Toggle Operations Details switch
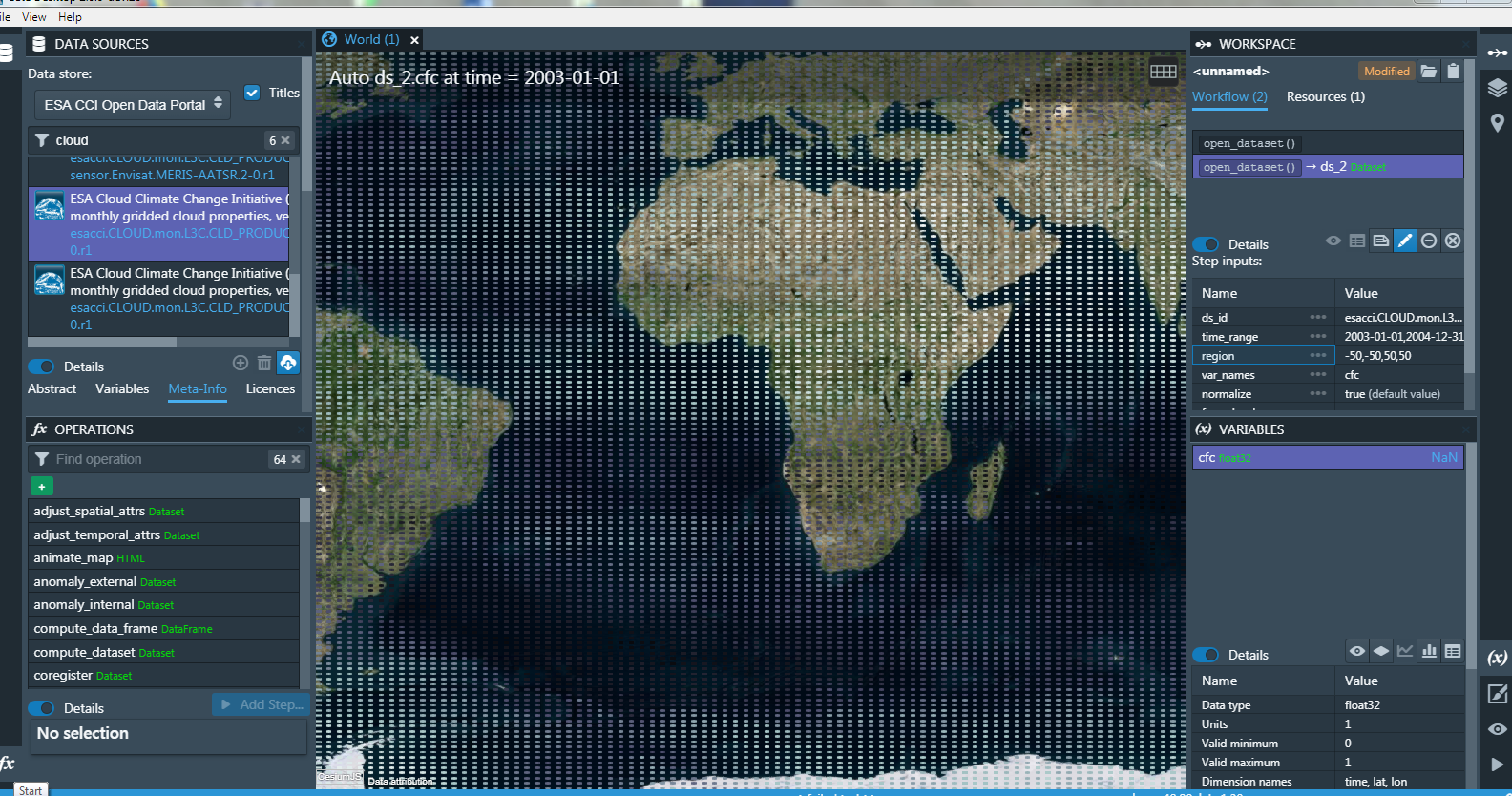Viewport: 1512px width, 796px height. 41,708
